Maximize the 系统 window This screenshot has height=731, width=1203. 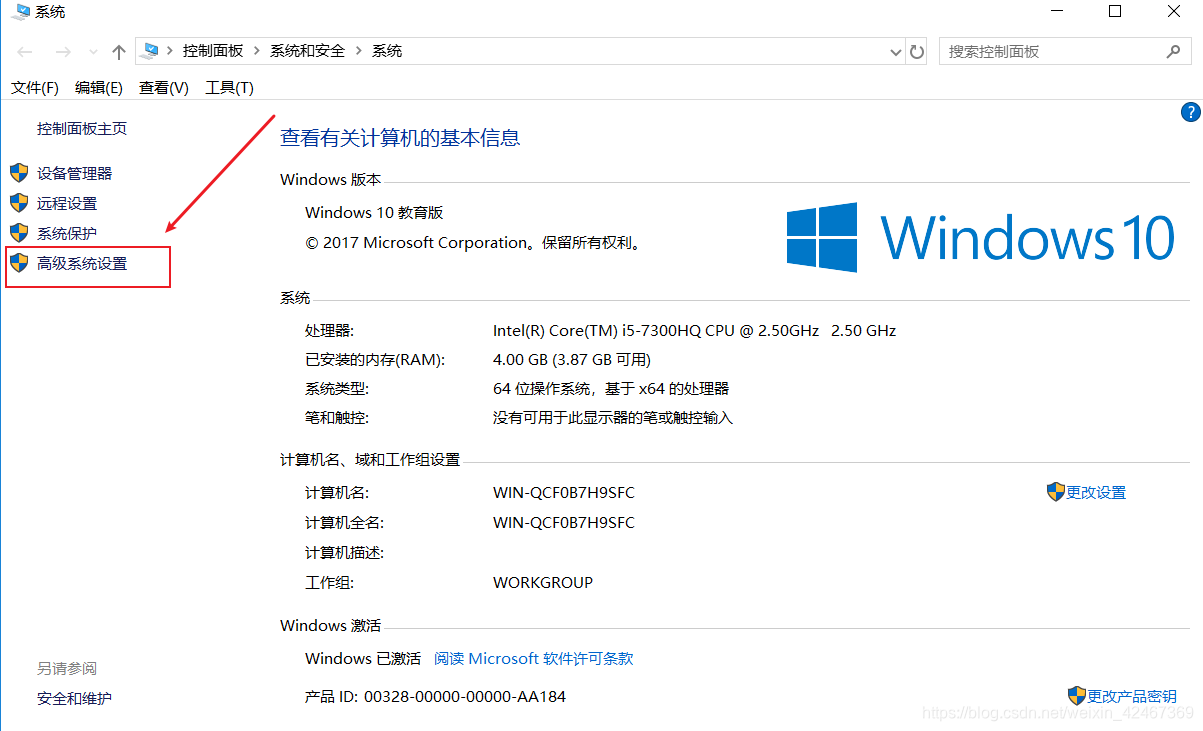[x=1115, y=12]
